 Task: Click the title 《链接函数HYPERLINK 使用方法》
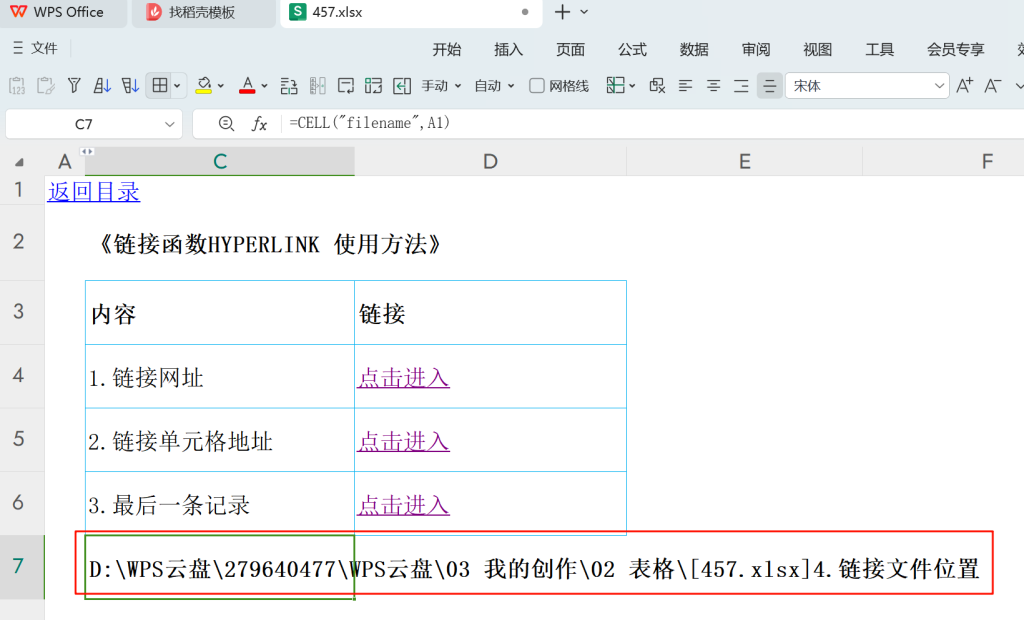(x=270, y=244)
